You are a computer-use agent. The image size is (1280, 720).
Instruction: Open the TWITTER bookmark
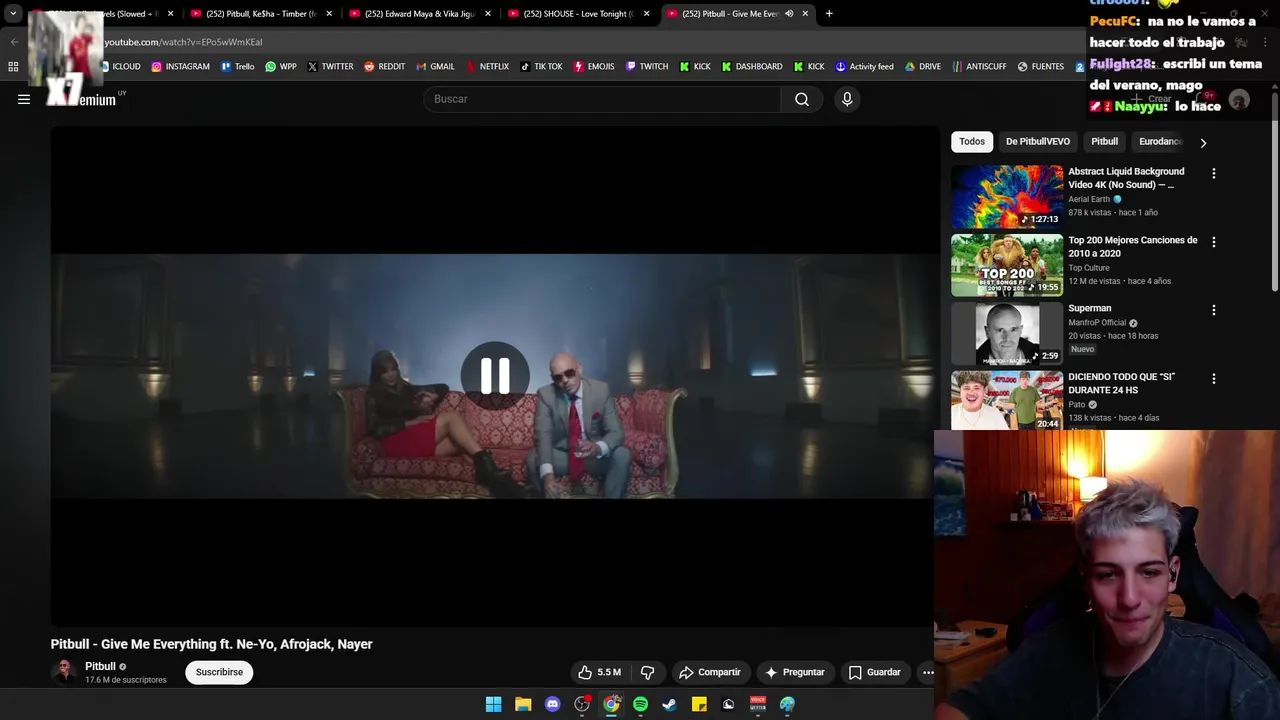tap(330, 67)
